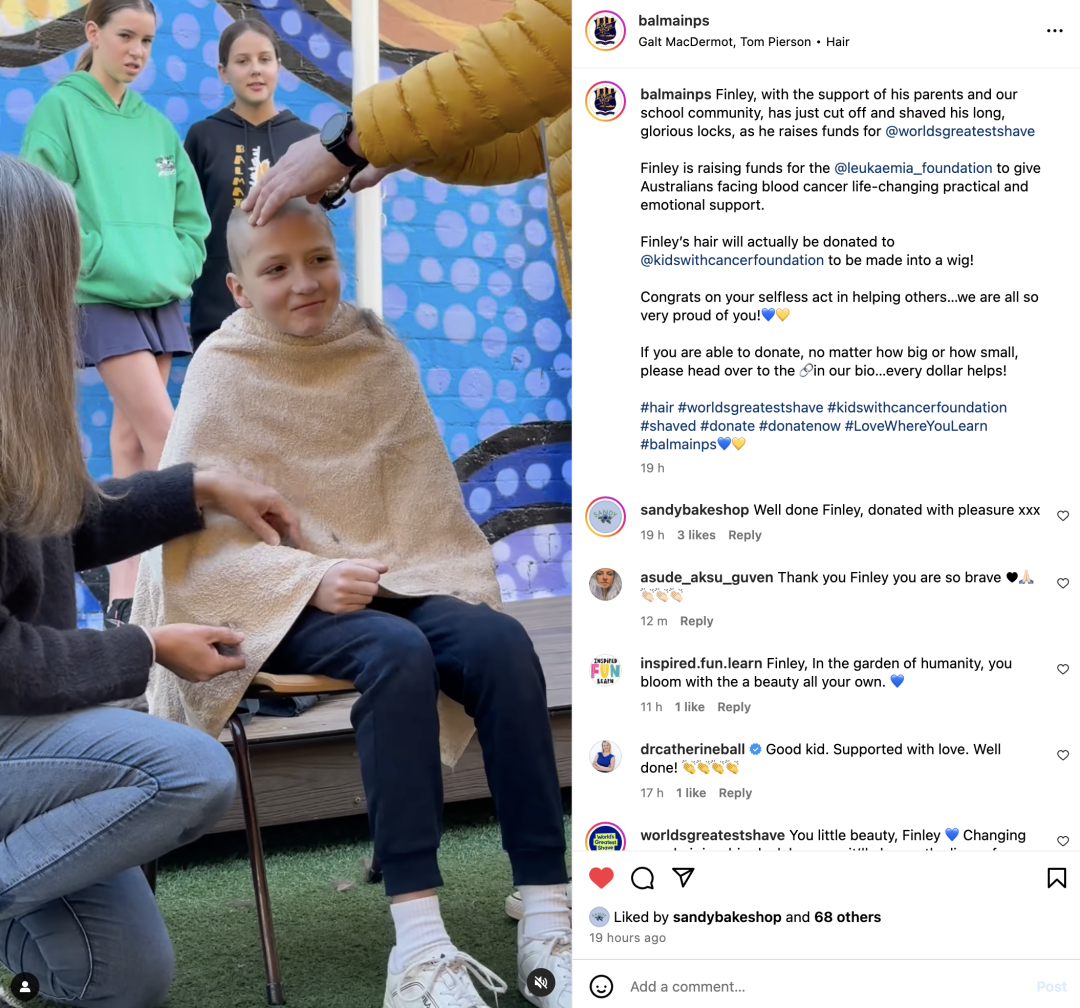The width and height of the screenshot is (1080, 1008).
Task: Open the @leukaemia_foundation mention link
Action: click(x=913, y=168)
